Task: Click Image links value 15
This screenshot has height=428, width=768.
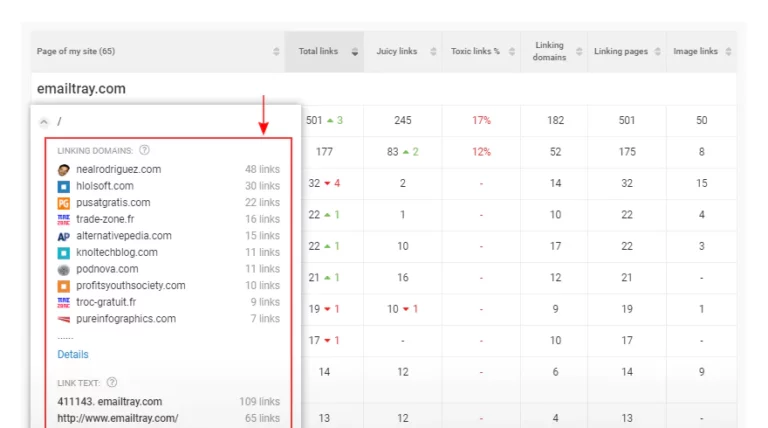Action: coord(701,183)
